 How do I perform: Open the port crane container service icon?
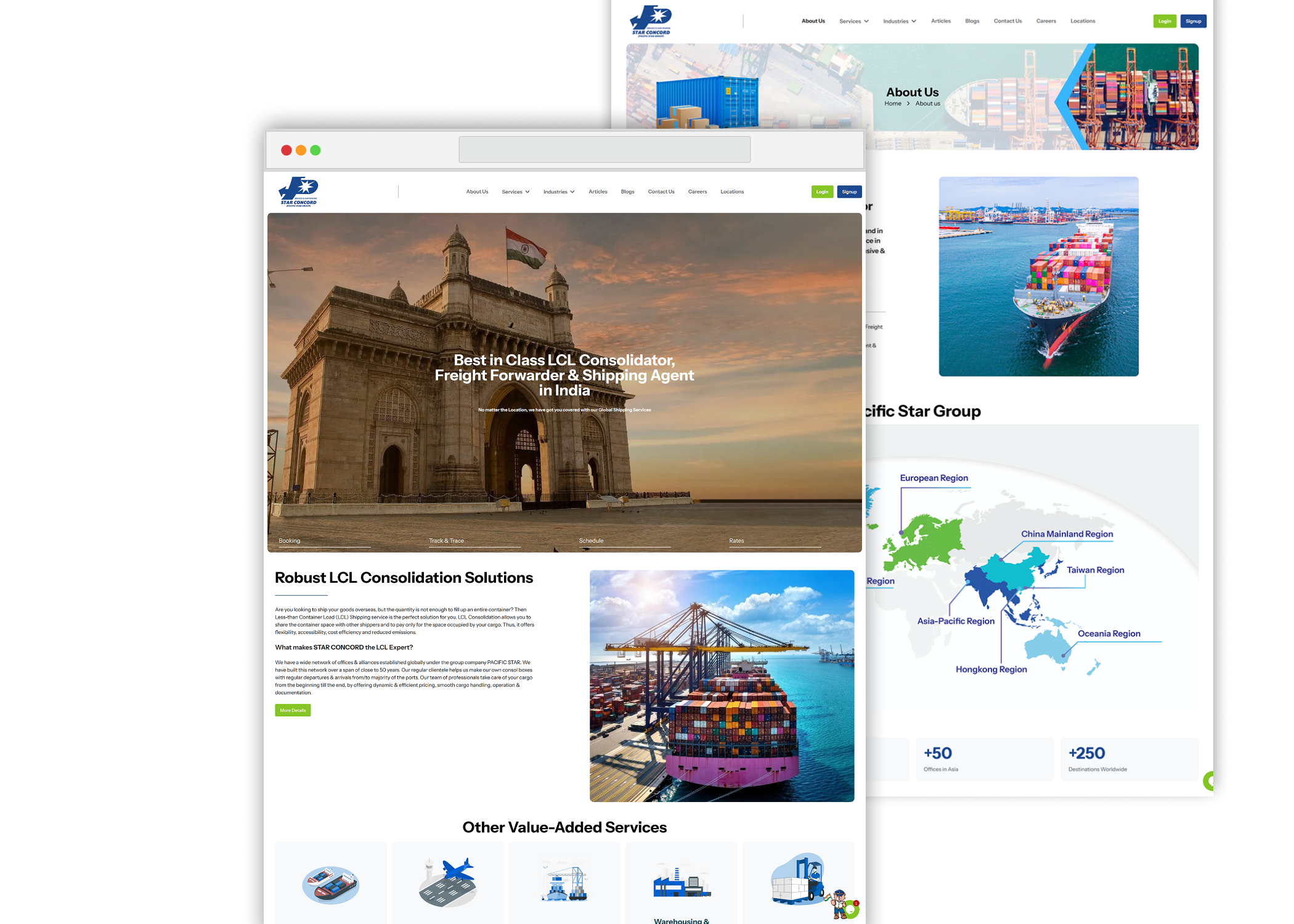tap(564, 883)
